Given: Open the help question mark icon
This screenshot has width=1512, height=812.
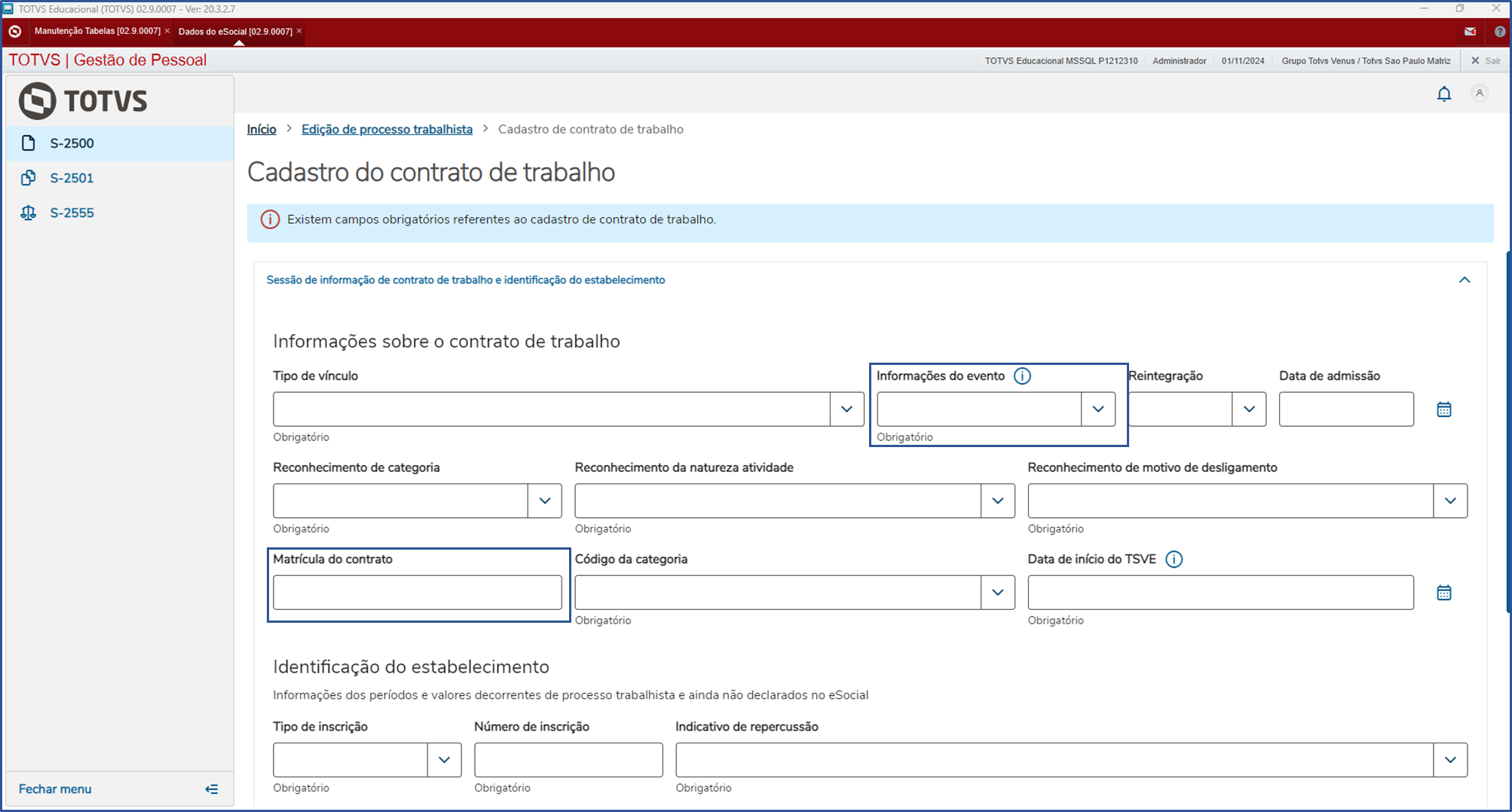Looking at the screenshot, I should [x=1500, y=32].
